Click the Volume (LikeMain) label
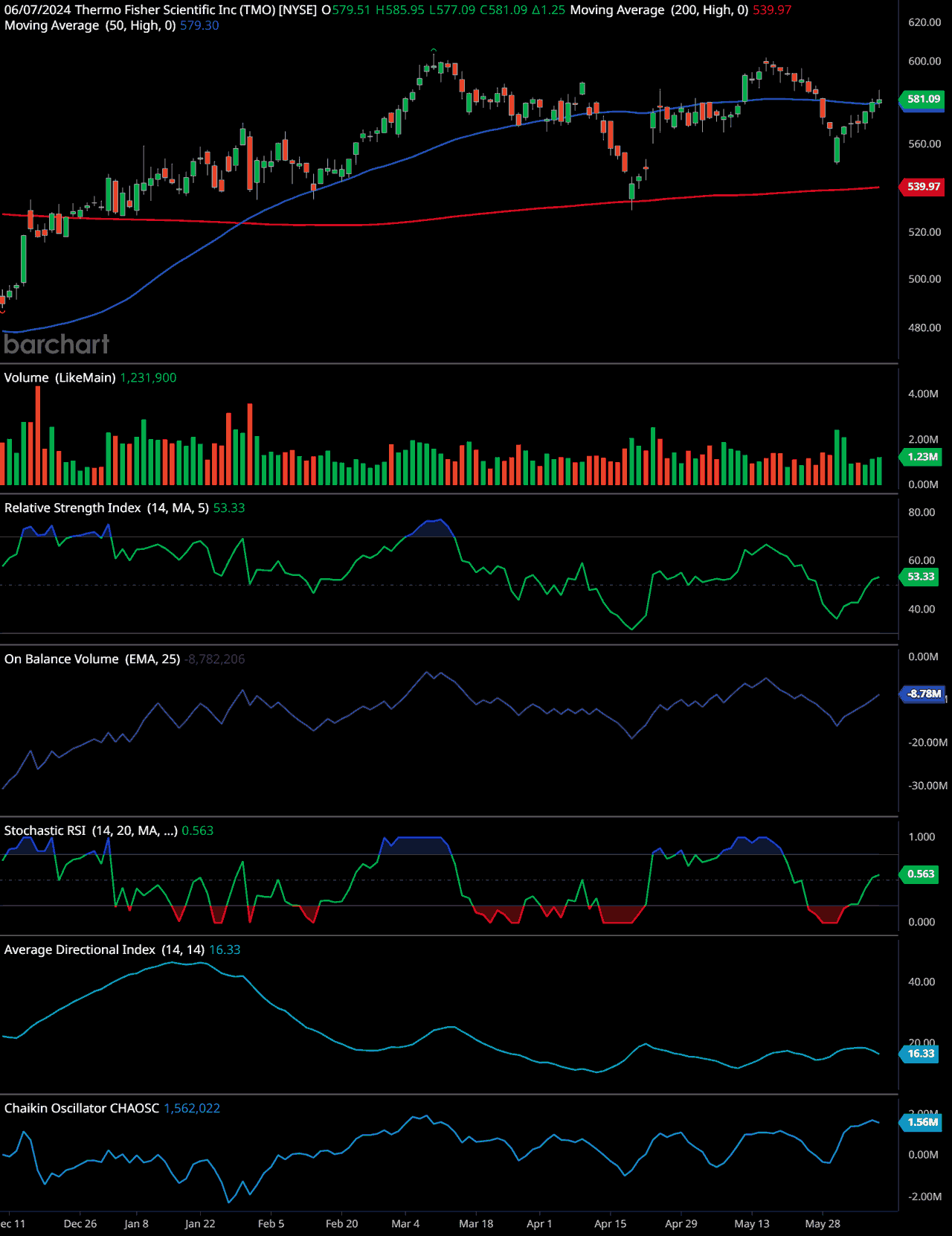The image size is (952, 1236). click(x=59, y=378)
